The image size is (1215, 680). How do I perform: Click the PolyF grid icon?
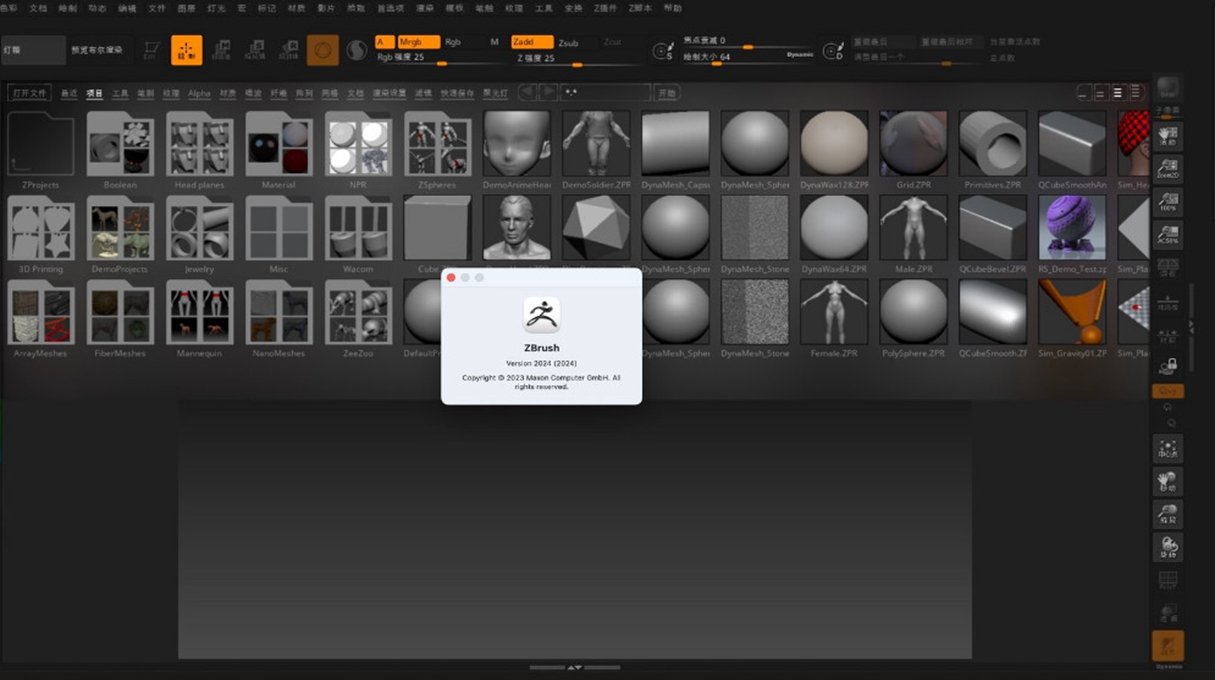(1168, 581)
